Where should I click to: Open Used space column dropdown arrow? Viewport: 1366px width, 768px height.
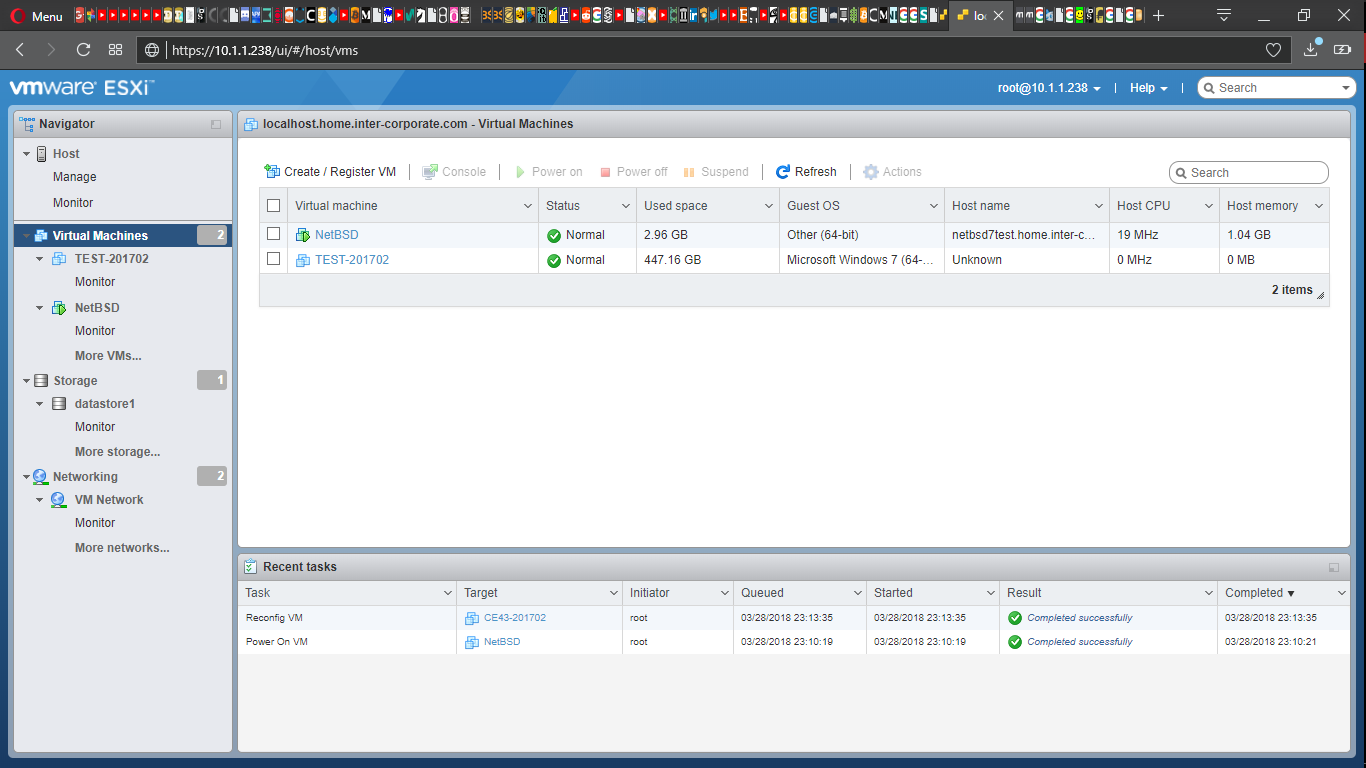coord(768,206)
